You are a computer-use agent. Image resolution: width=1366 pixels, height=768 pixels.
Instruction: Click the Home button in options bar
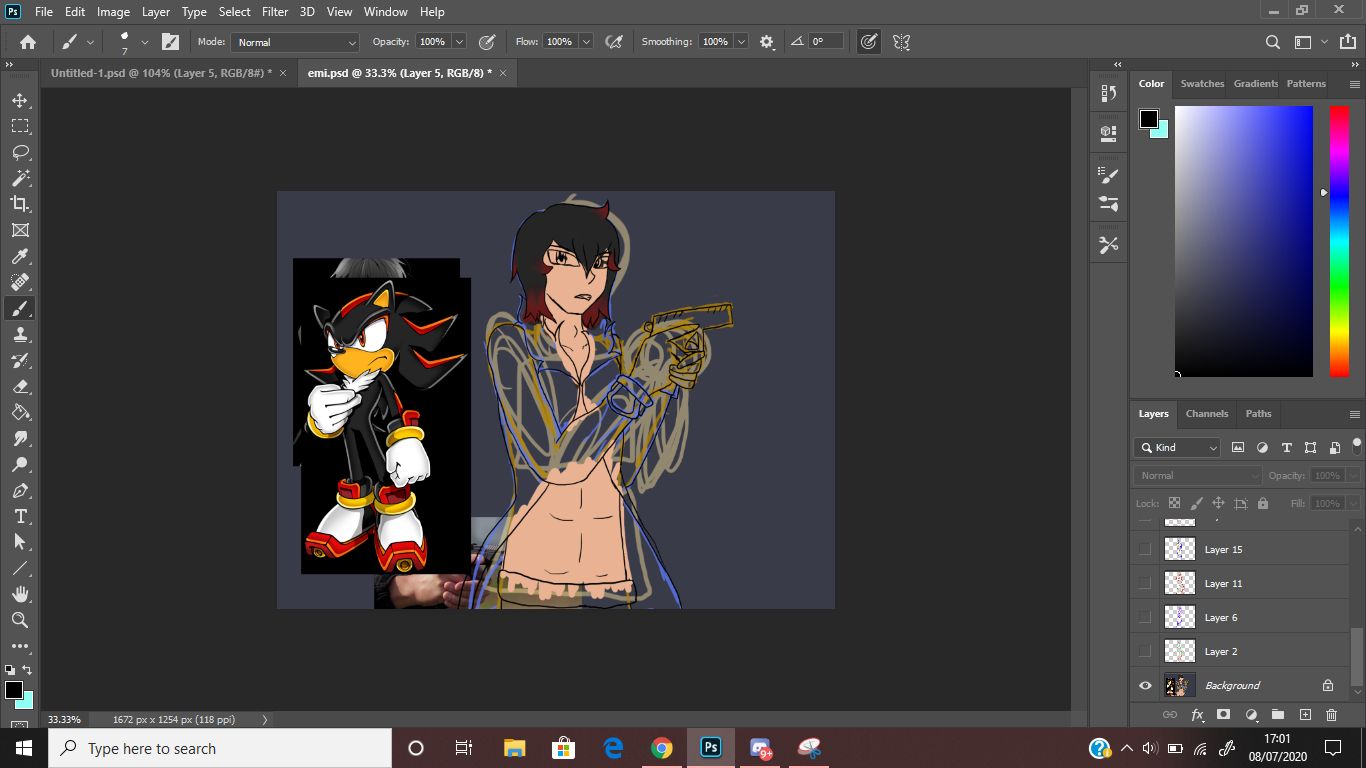(x=28, y=42)
